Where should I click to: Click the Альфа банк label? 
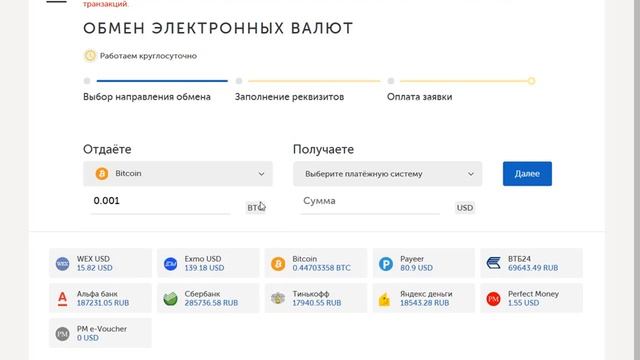point(97,294)
